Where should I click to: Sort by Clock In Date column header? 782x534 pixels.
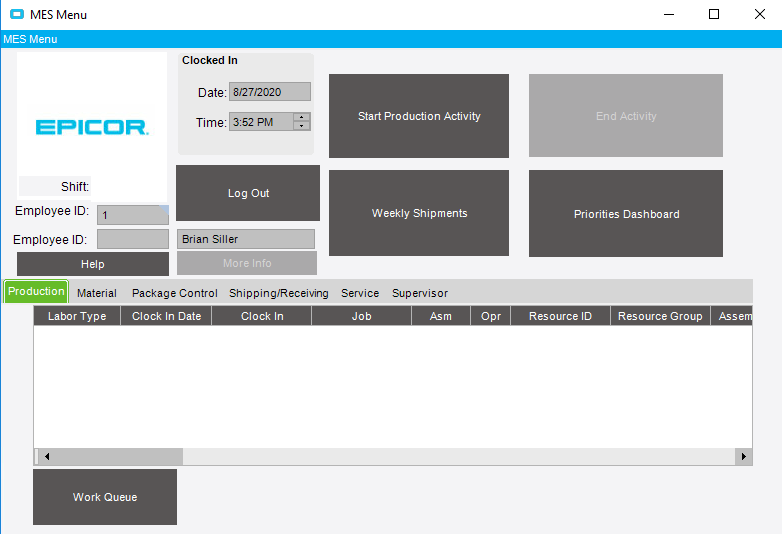[166, 316]
